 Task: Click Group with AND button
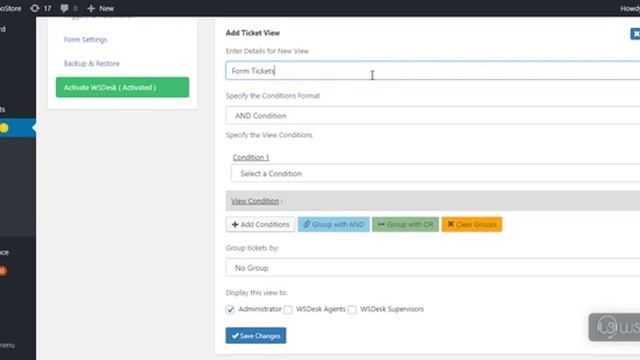coord(333,224)
